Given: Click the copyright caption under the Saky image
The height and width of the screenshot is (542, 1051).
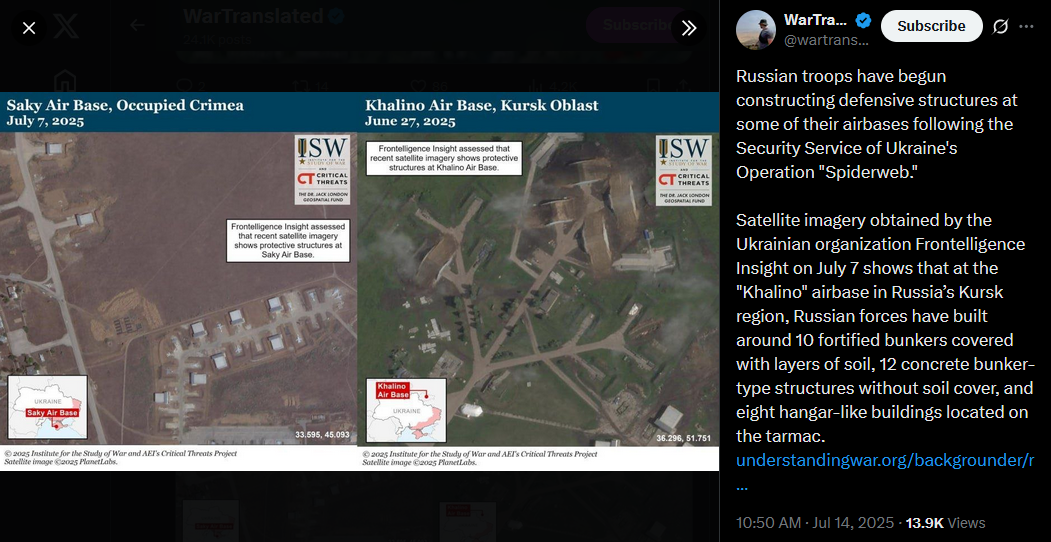Looking at the screenshot, I should 121,458.
